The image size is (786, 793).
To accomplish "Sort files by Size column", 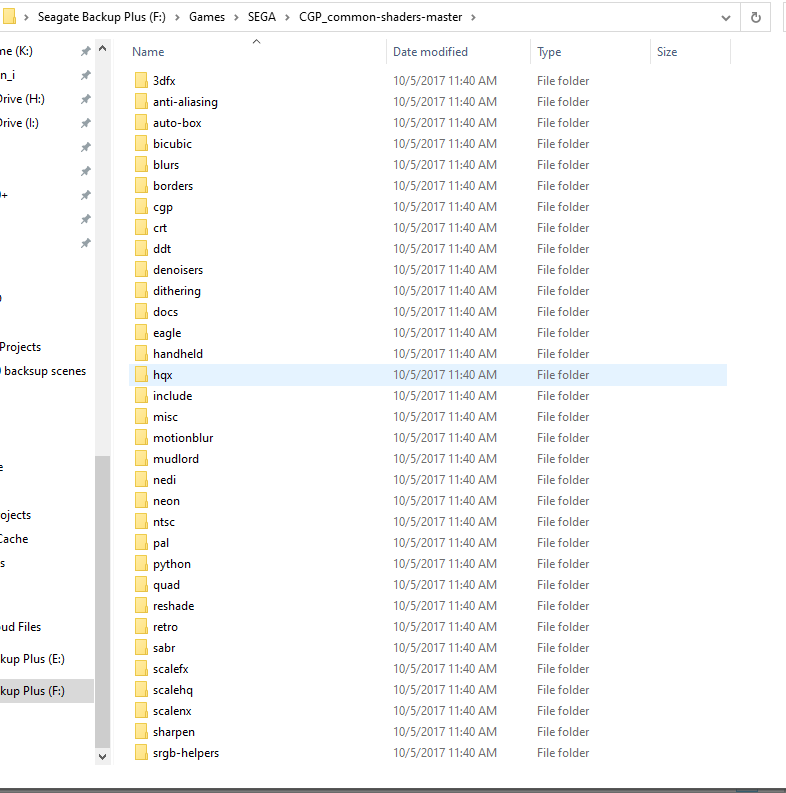I will tap(667, 52).
